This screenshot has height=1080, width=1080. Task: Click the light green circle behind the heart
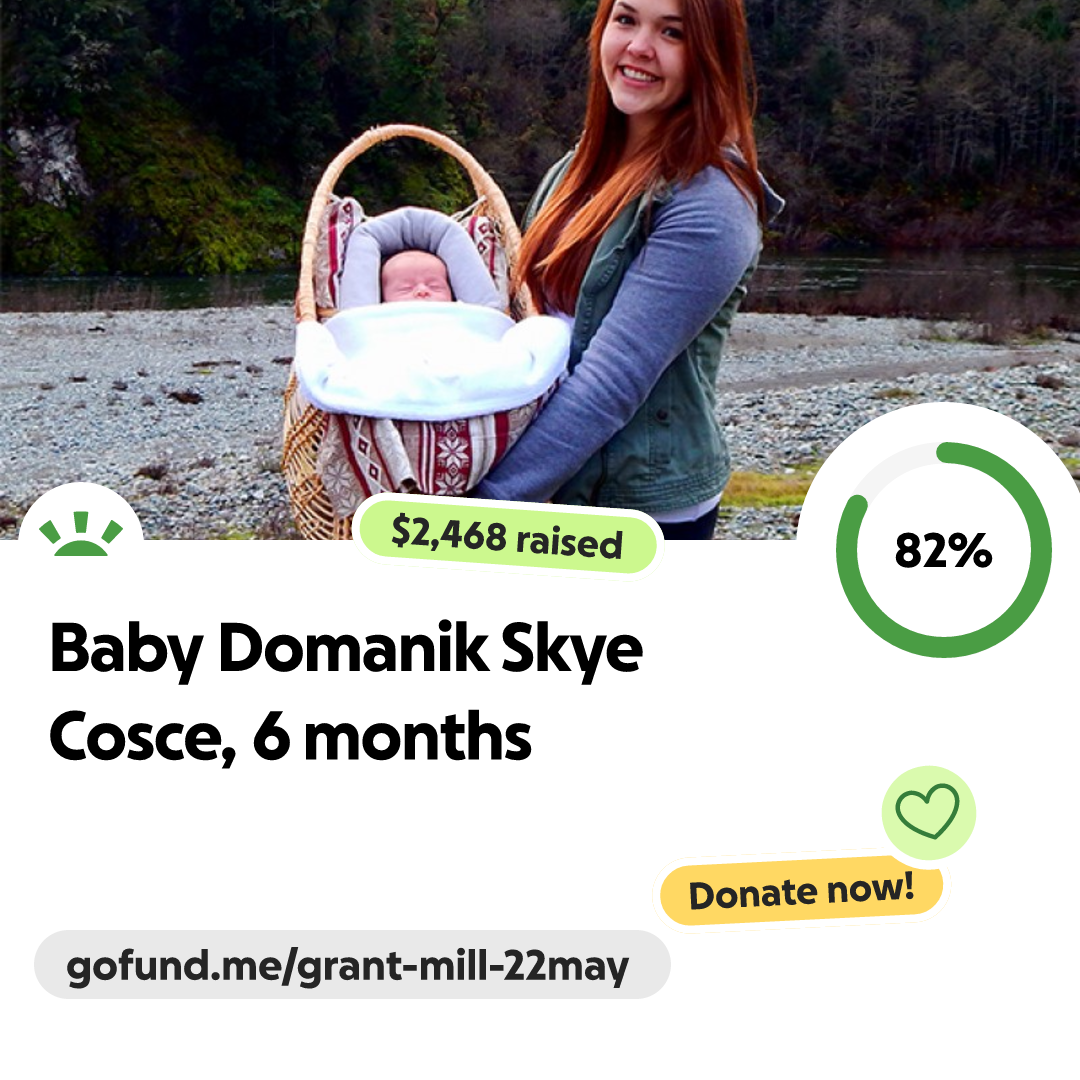coord(928,813)
